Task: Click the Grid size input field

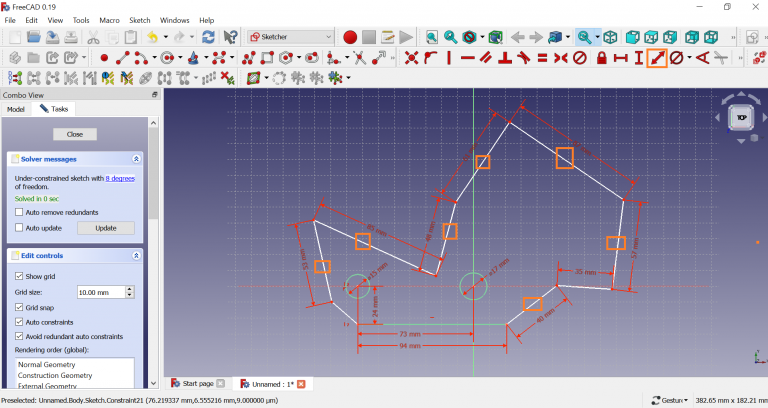Action: tap(97, 292)
